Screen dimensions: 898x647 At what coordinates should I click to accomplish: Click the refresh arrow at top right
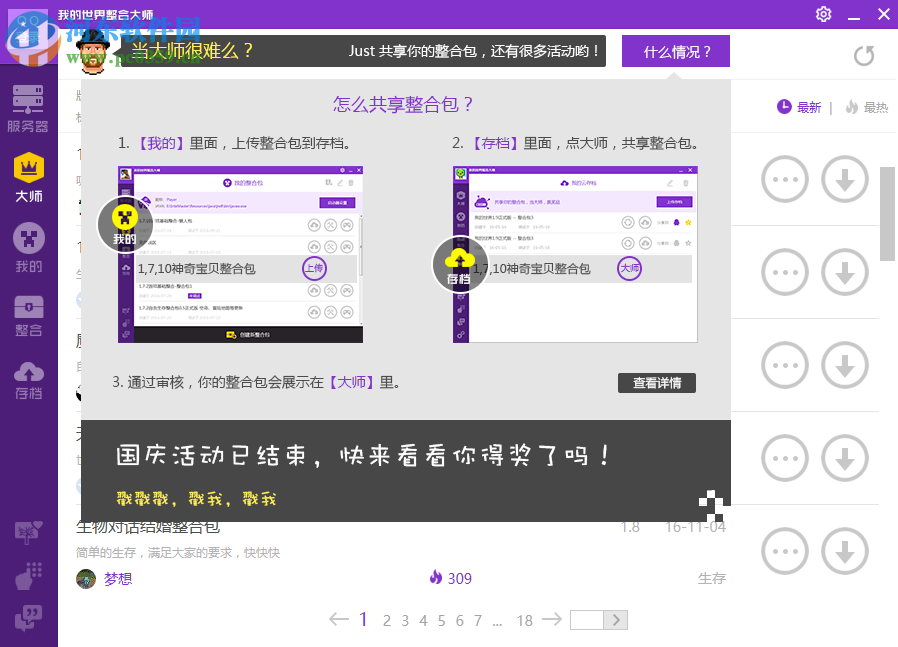click(x=864, y=57)
